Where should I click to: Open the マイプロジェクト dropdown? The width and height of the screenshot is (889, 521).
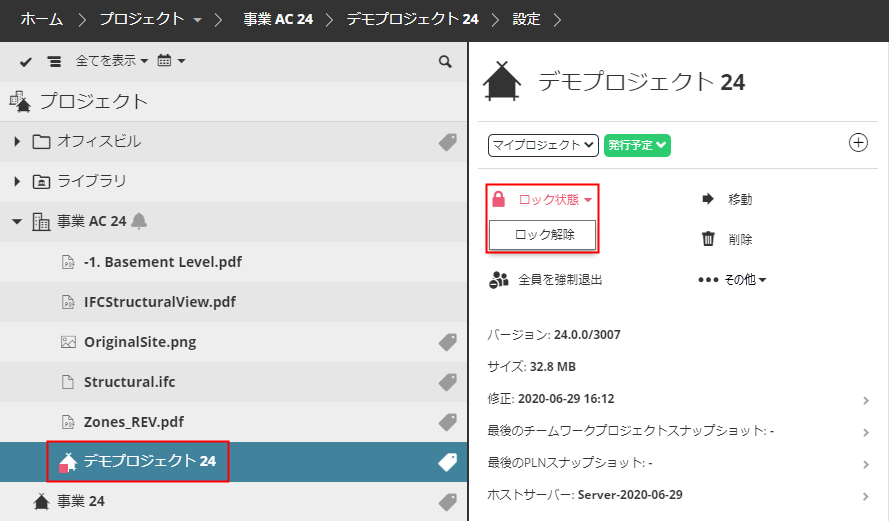point(543,145)
